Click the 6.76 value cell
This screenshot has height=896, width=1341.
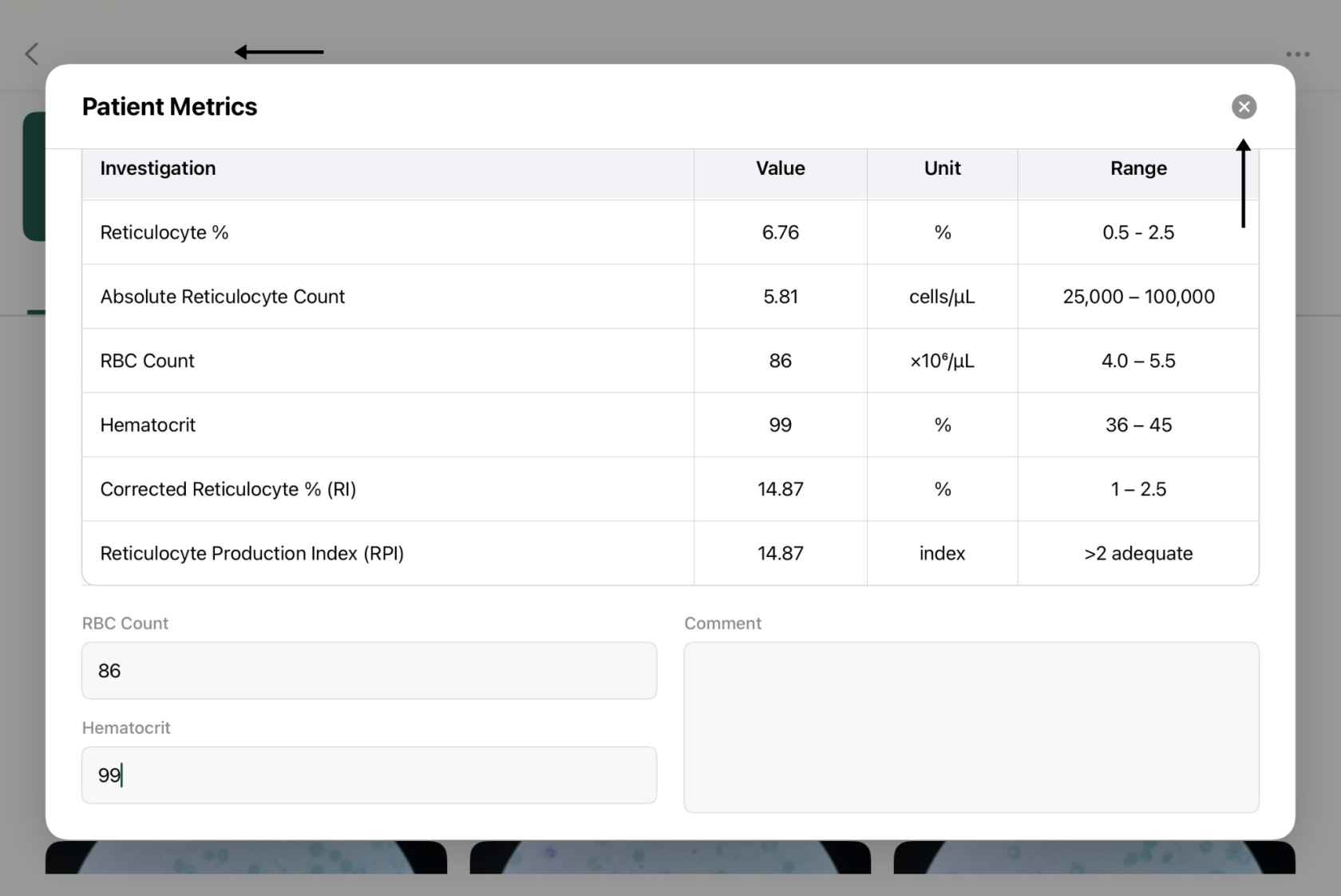(x=781, y=232)
